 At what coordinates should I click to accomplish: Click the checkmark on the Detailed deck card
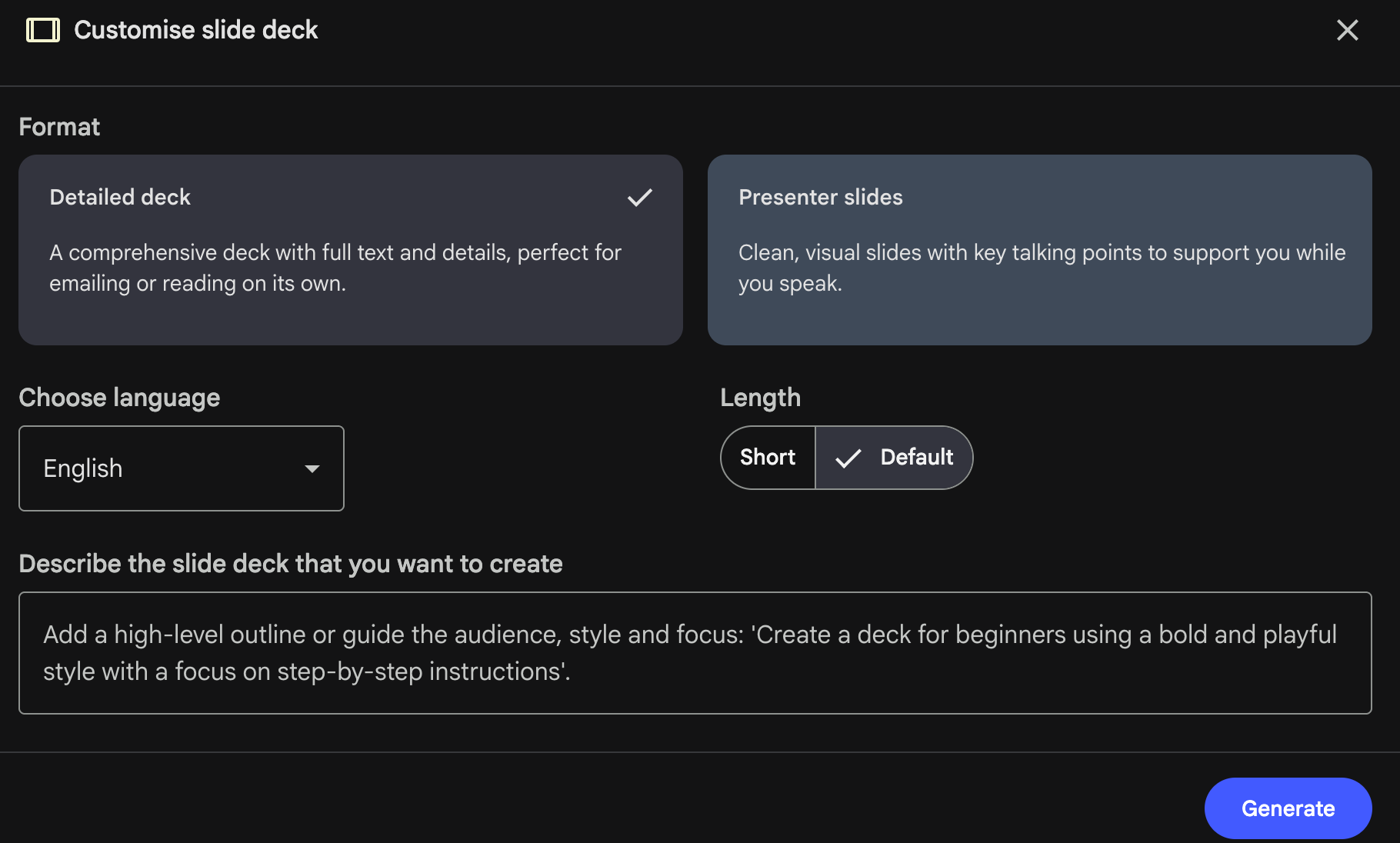click(x=640, y=198)
